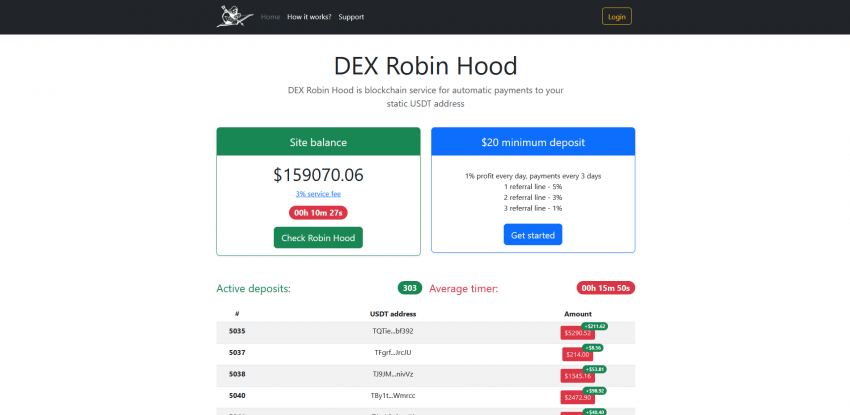Viewport: 850px width, 415px height.
Task: Select the $159070.06 site balance value
Action: pos(318,175)
